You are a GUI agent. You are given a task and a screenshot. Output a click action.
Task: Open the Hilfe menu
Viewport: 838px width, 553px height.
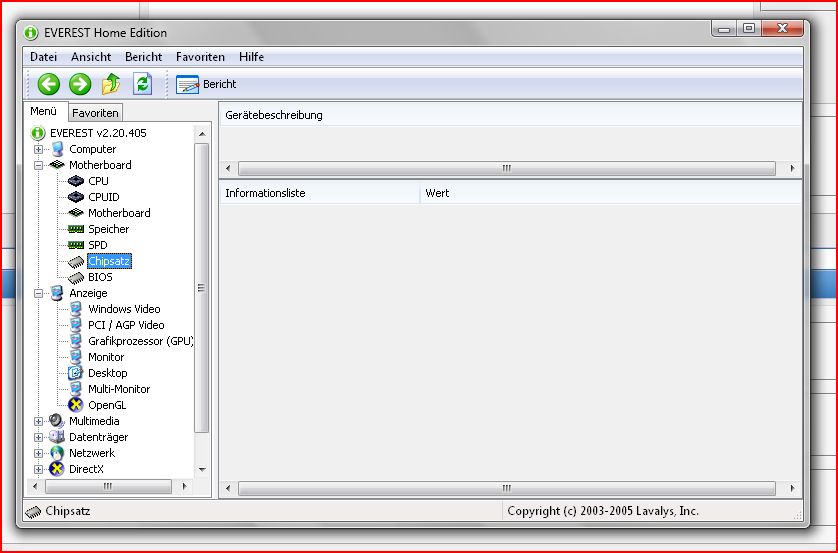tap(251, 57)
